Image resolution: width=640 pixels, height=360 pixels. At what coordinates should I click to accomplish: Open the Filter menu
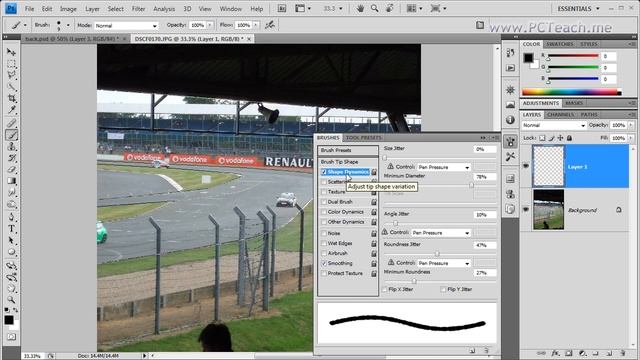point(138,9)
